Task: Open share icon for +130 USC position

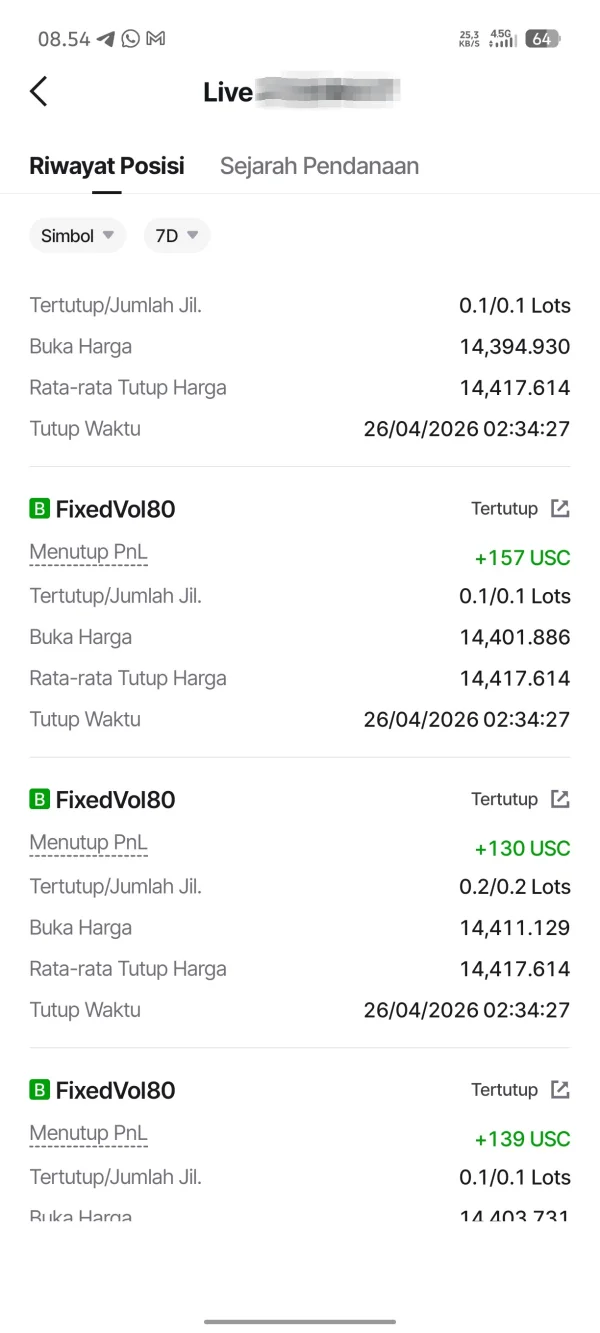Action: 560,799
